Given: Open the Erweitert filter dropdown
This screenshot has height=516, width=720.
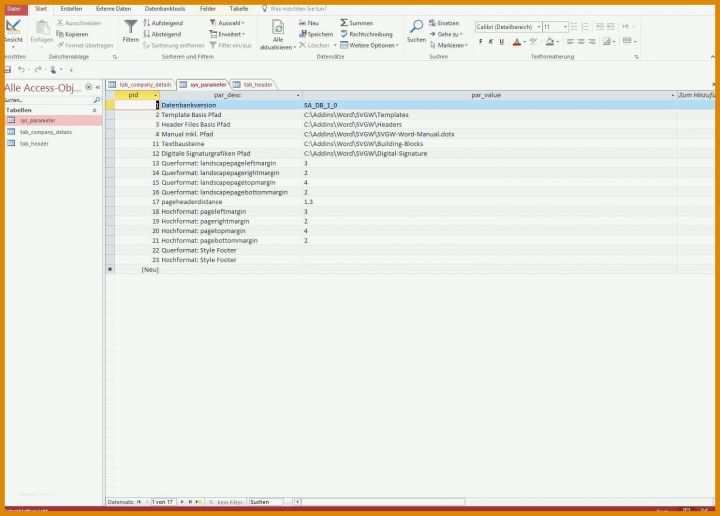Looking at the screenshot, I should [227, 34].
